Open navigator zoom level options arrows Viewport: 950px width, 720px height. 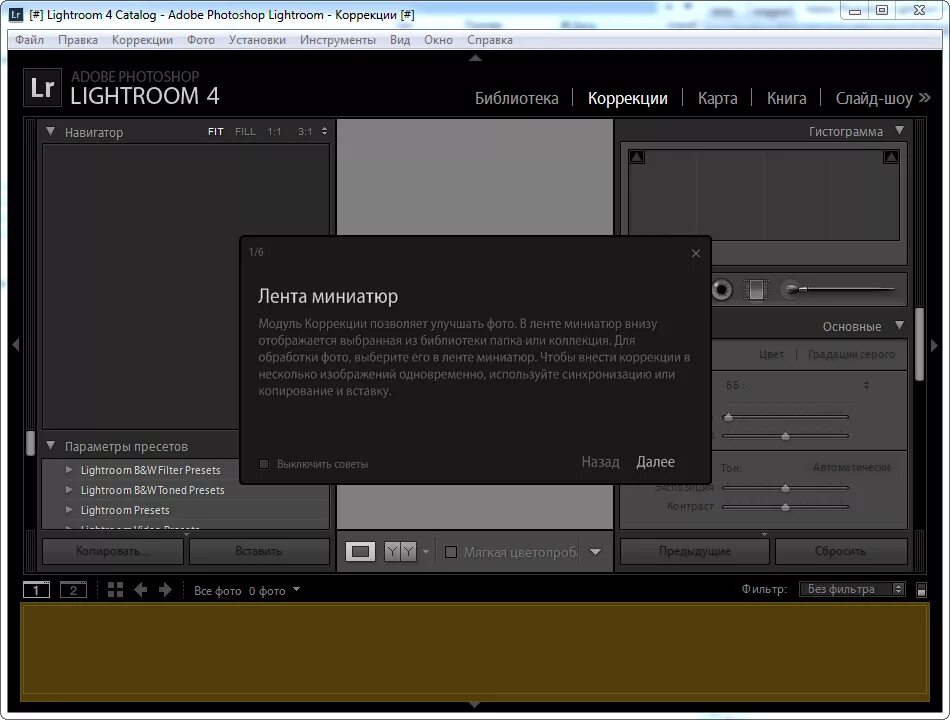pos(324,131)
